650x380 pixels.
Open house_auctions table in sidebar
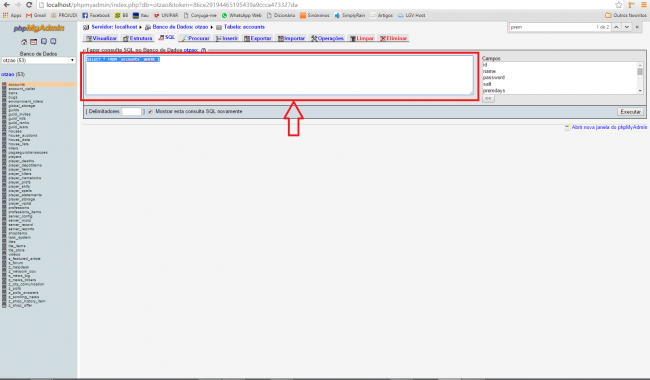click(23, 136)
